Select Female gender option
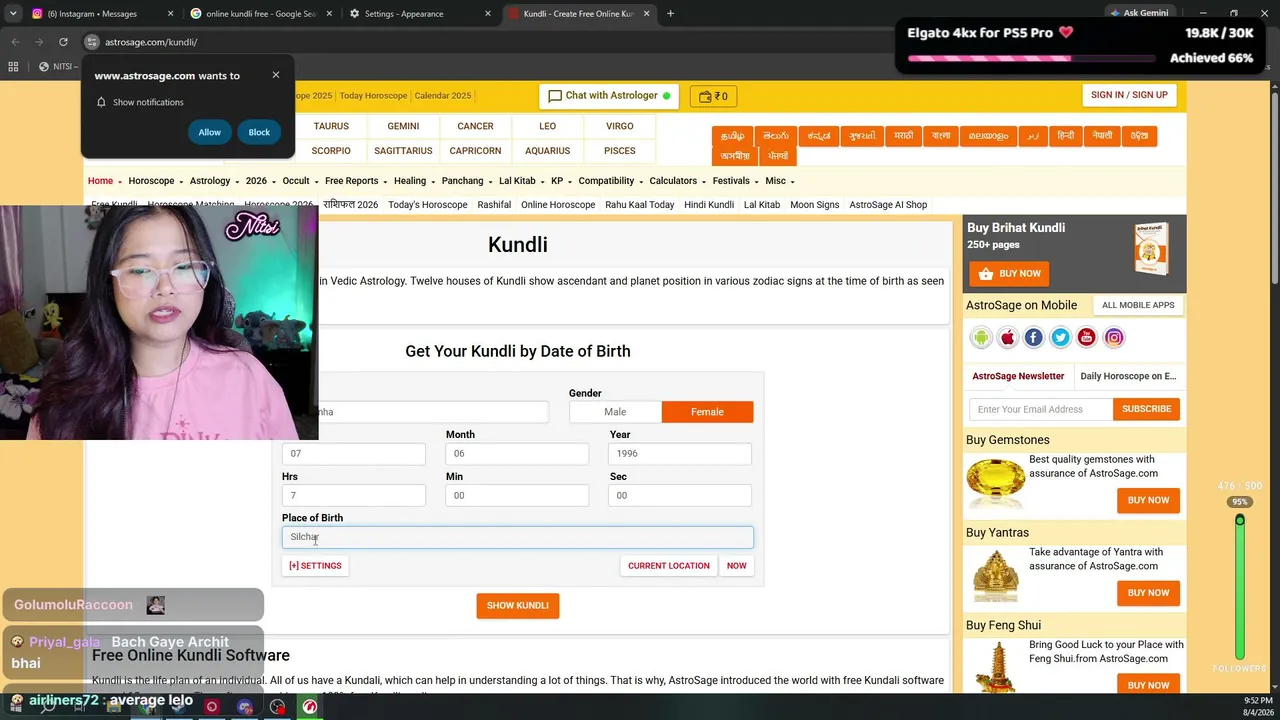Viewport: 1280px width, 720px height. [x=707, y=412]
